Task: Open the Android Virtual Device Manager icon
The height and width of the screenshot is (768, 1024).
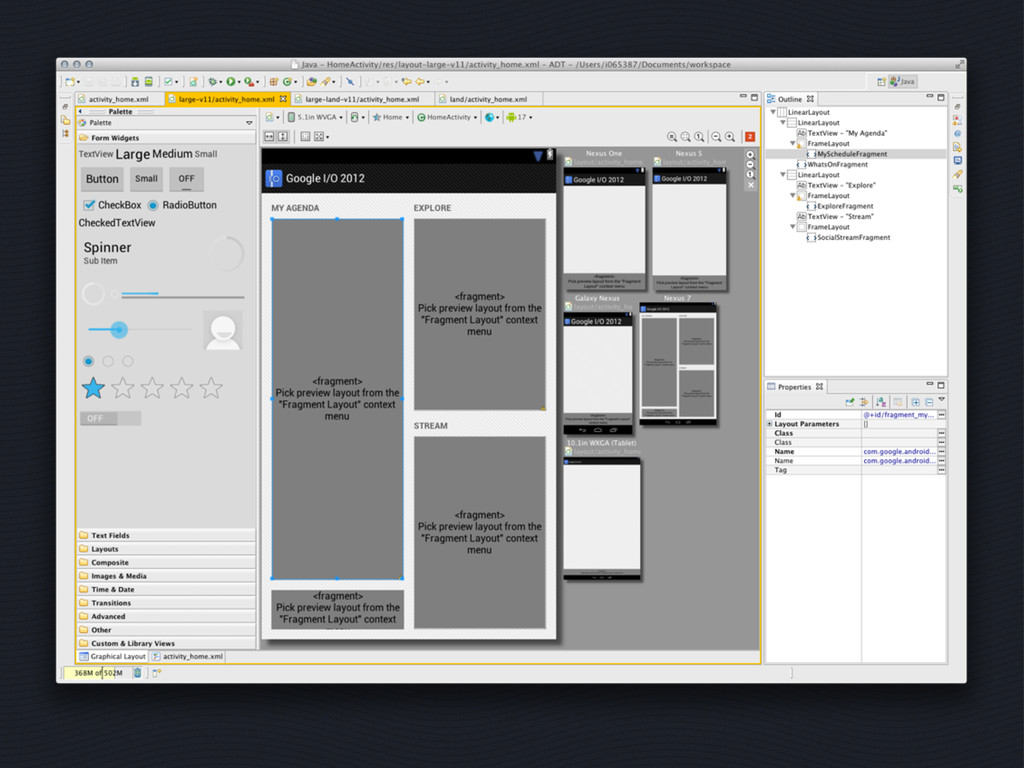Action: coord(148,82)
